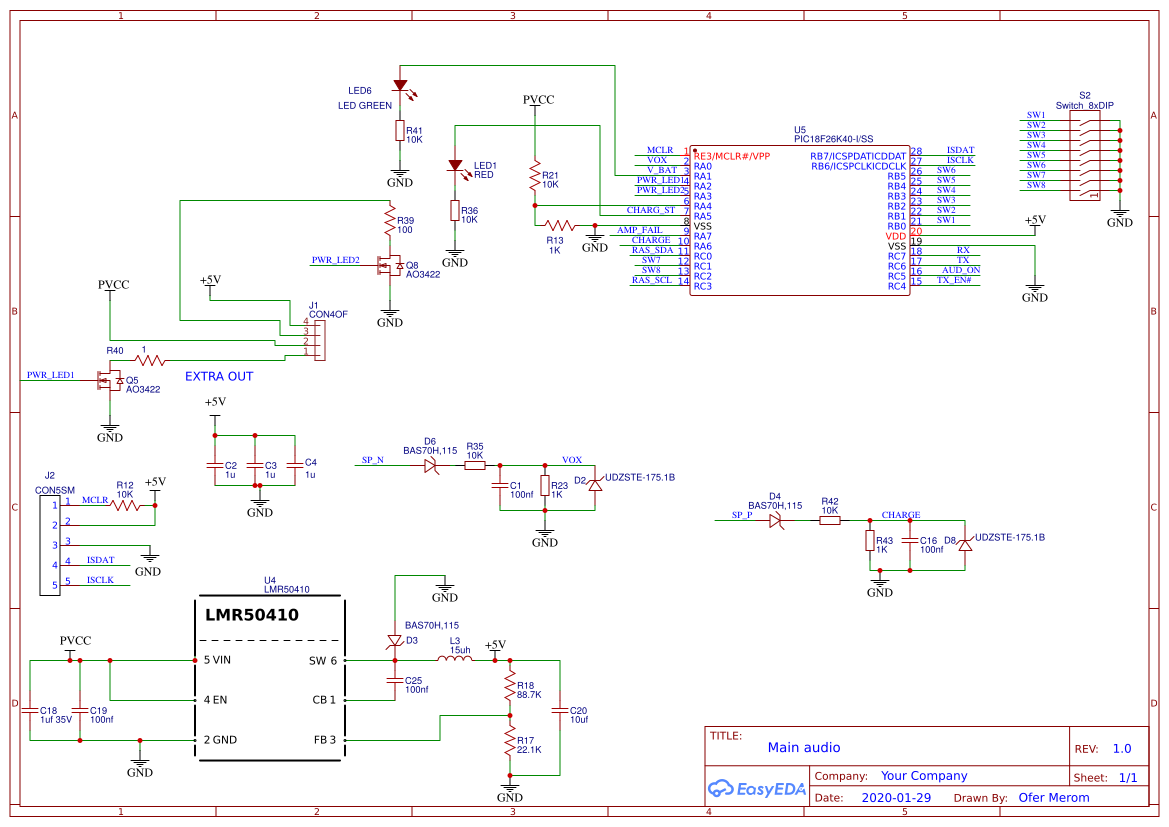1169x827 pixels.
Task: Click the red LED1 symbol
Action: pos(456,163)
